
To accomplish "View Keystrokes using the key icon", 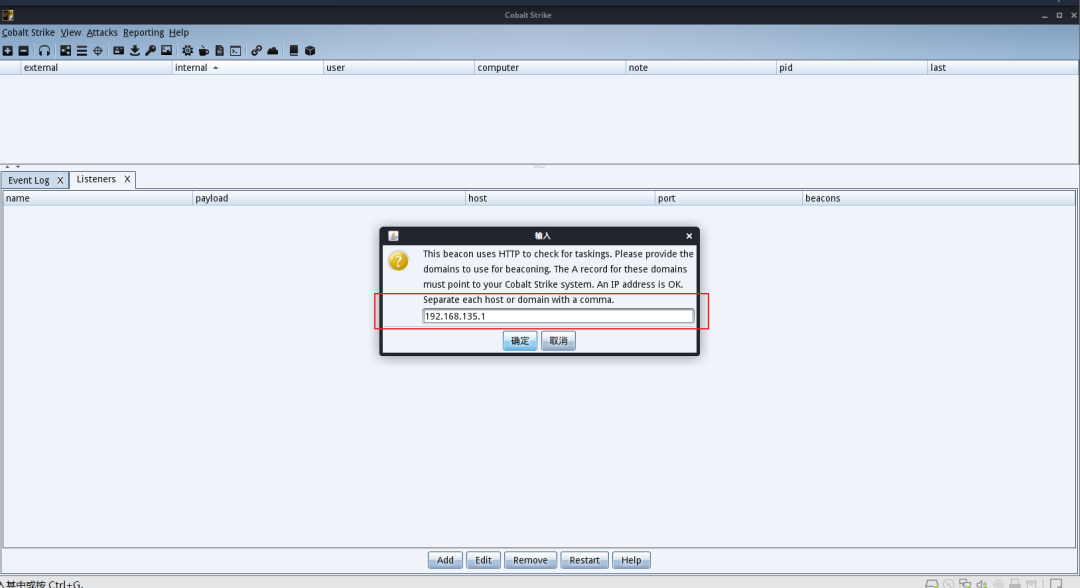I will (151, 51).
